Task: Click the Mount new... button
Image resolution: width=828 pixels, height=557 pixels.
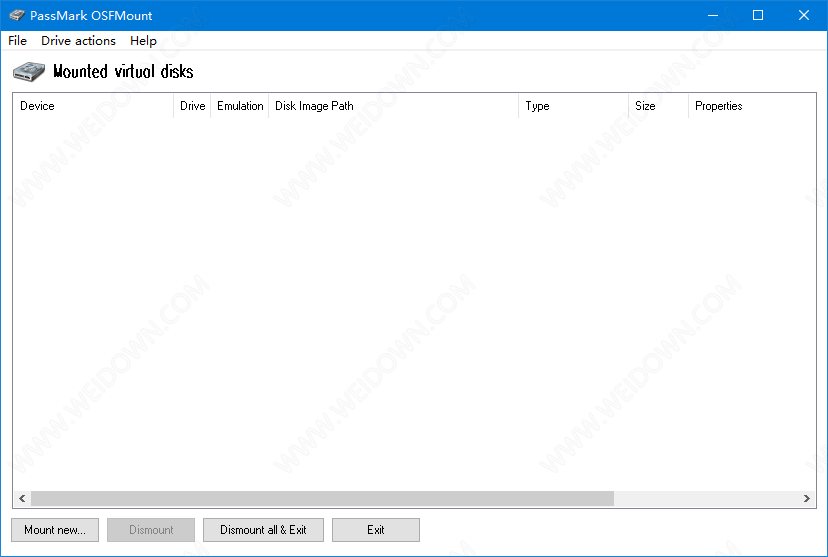Action: 55,530
